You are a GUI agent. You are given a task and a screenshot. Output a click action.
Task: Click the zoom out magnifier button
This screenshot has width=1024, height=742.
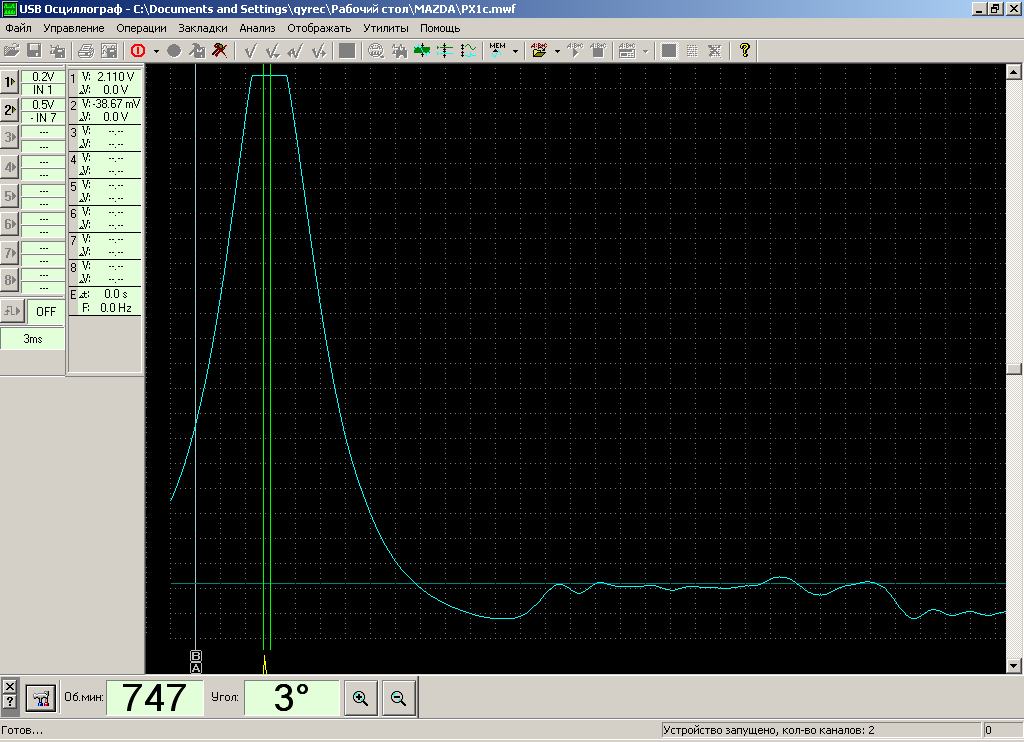coord(398,698)
